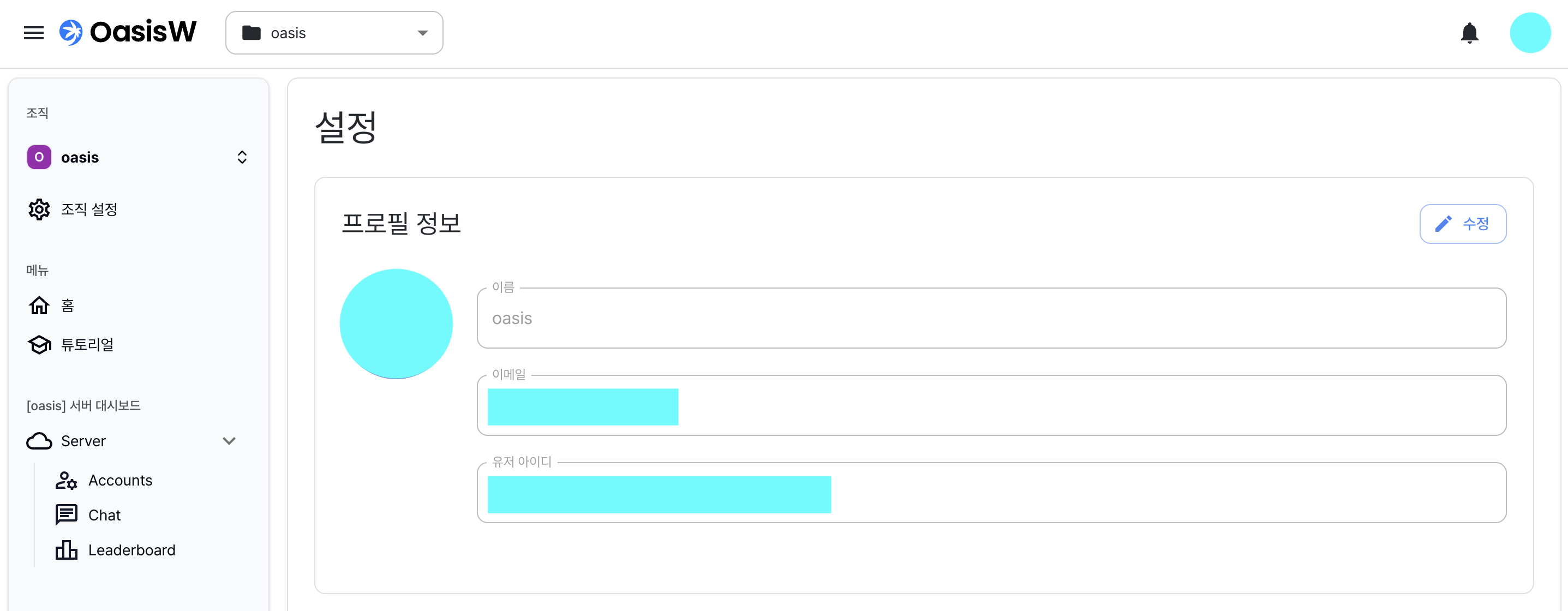The height and width of the screenshot is (611, 1568).
Task: Click the Accounts user-gear icon
Action: (x=65, y=480)
